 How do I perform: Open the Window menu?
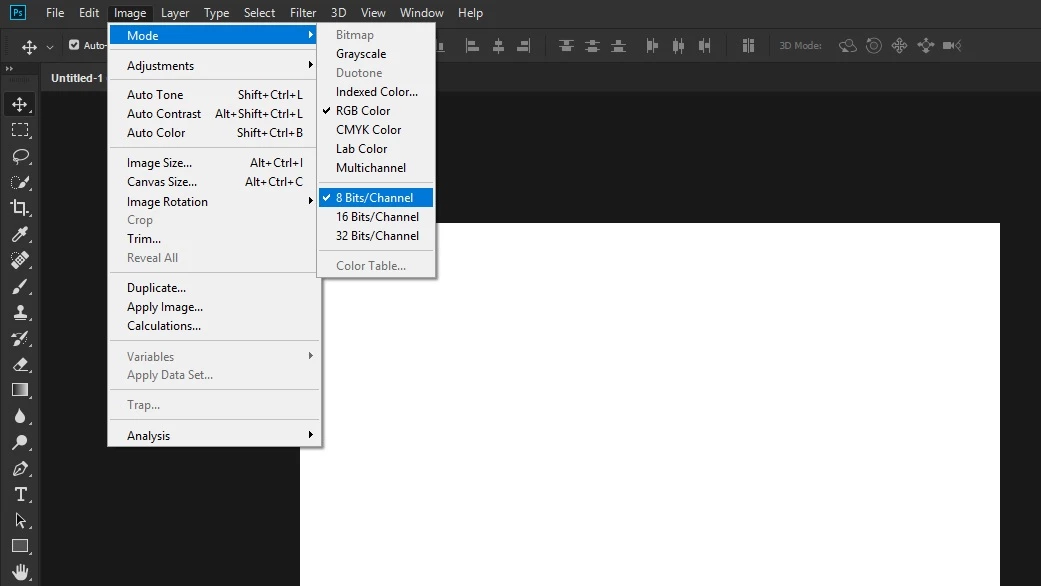(422, 13)
